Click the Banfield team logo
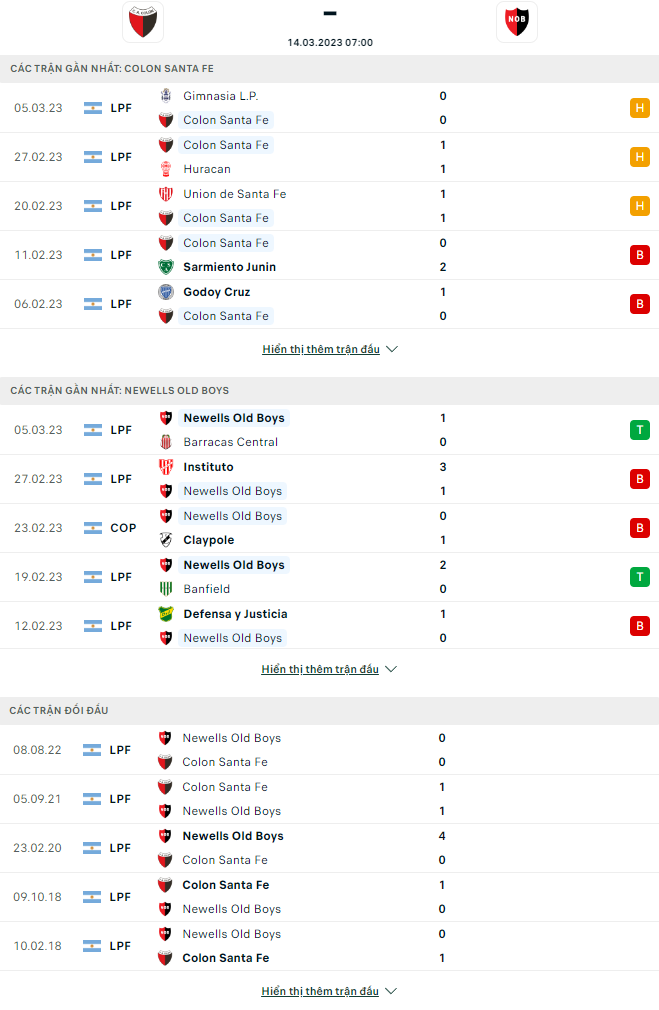This screenshot has height=1010, width=659. [x=166, y=589]
